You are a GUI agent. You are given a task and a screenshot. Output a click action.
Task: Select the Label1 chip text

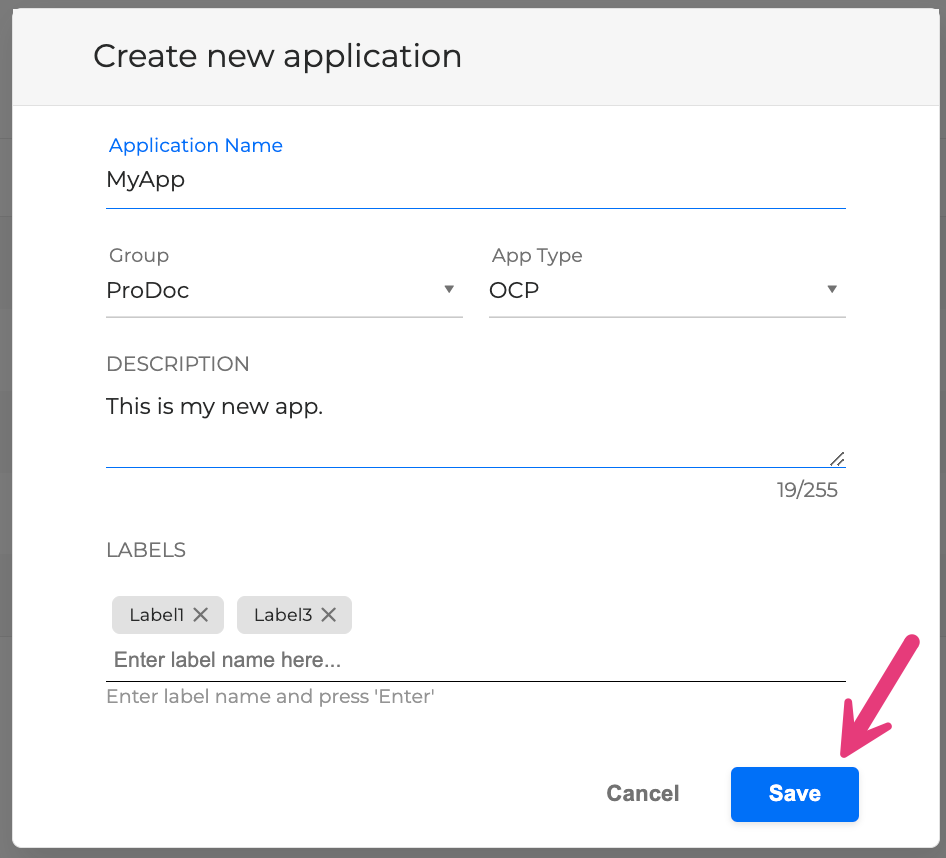157,615
